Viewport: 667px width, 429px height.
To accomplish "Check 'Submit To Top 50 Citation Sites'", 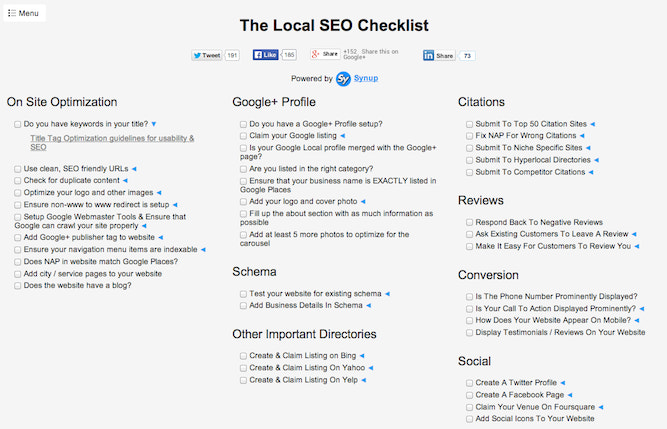I will point(469,125).
